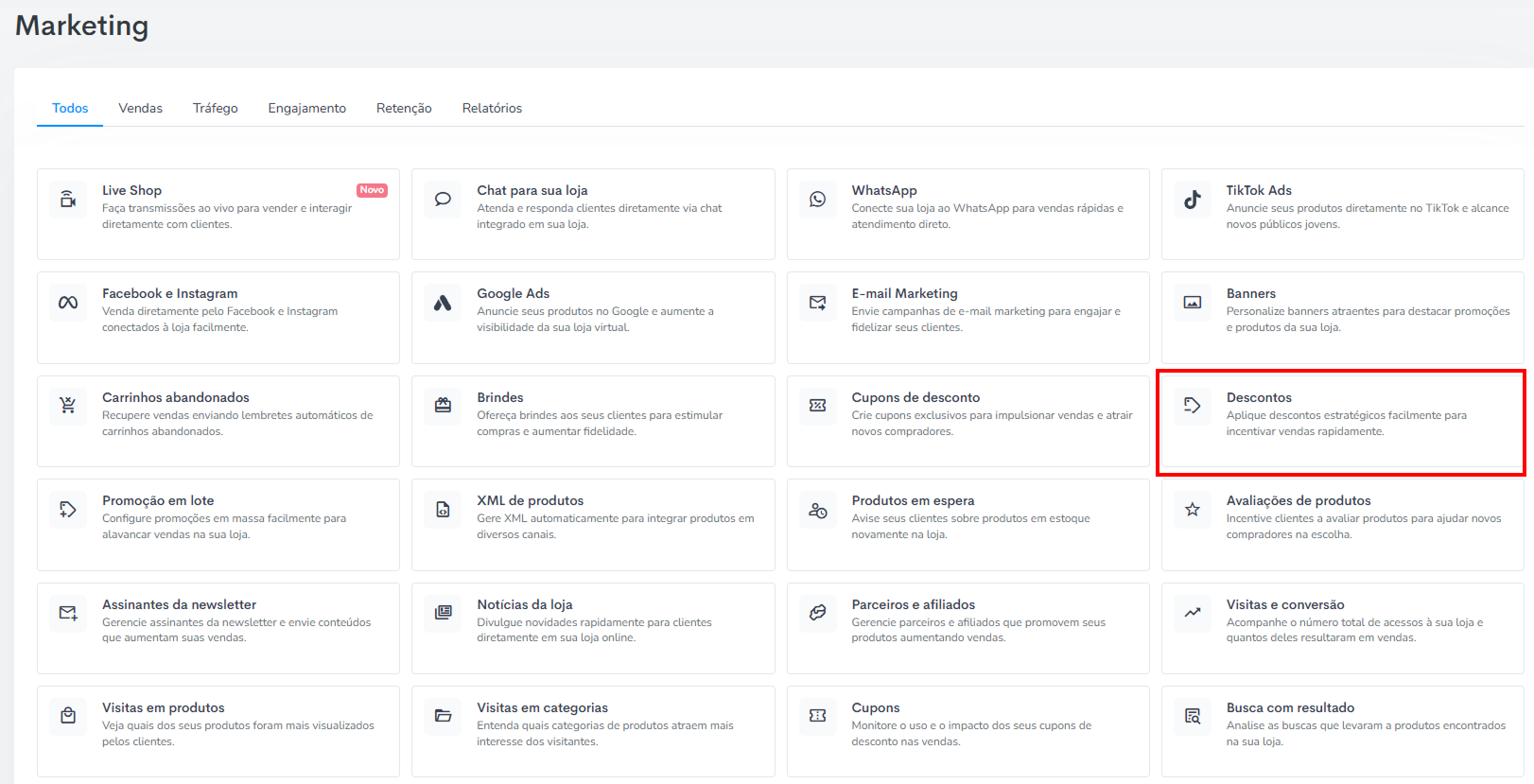Image resolution: width=1534 pixels, height=784 pixels.
Task: Click the Descontos tag icon
Action: coord(1193,406)
